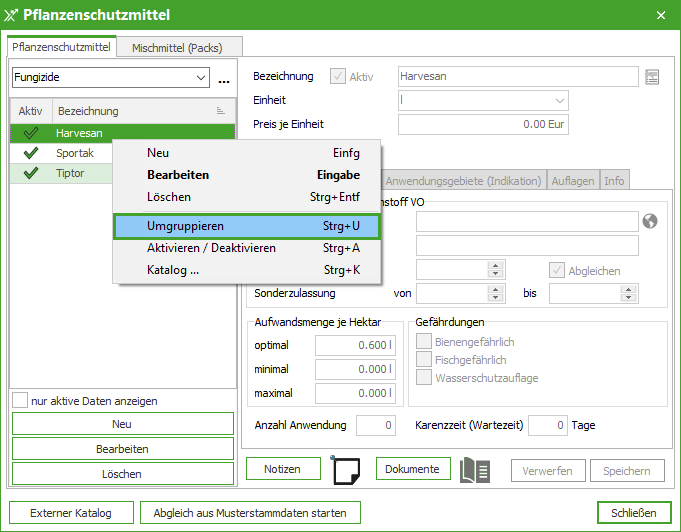This screenshot has height=532, width=681.
Task: Click the Externer Katalog button
Action: (71, 513)
